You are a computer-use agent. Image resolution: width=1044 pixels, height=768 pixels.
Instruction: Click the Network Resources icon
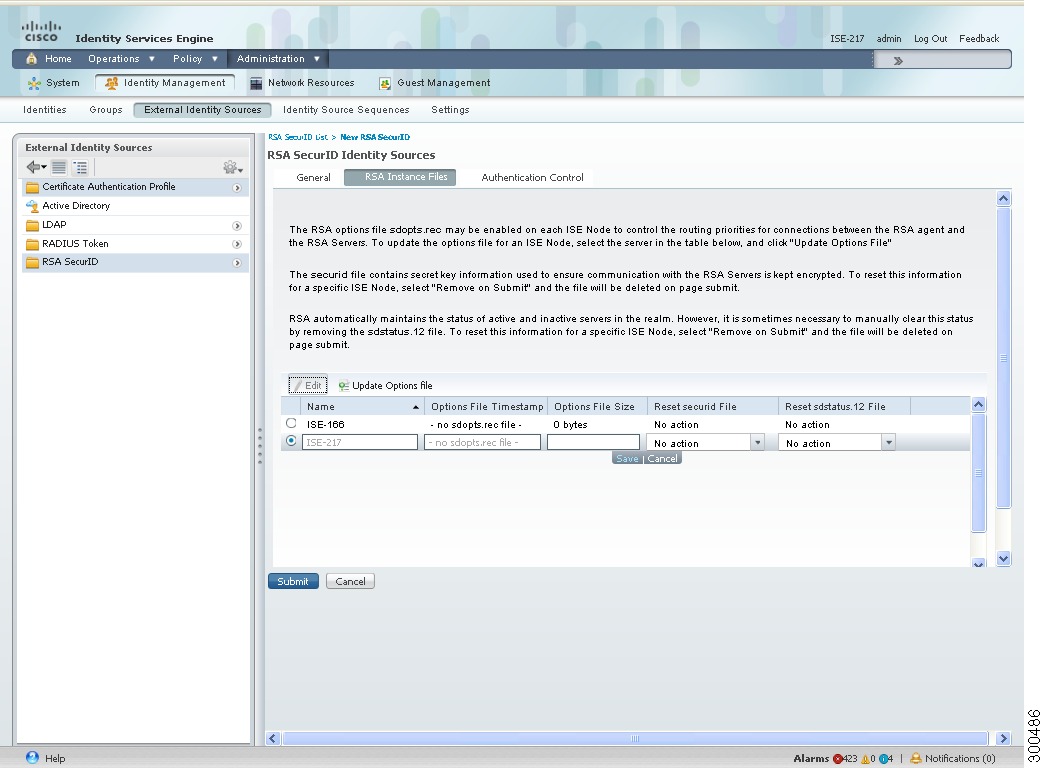[x=256, y=83]
